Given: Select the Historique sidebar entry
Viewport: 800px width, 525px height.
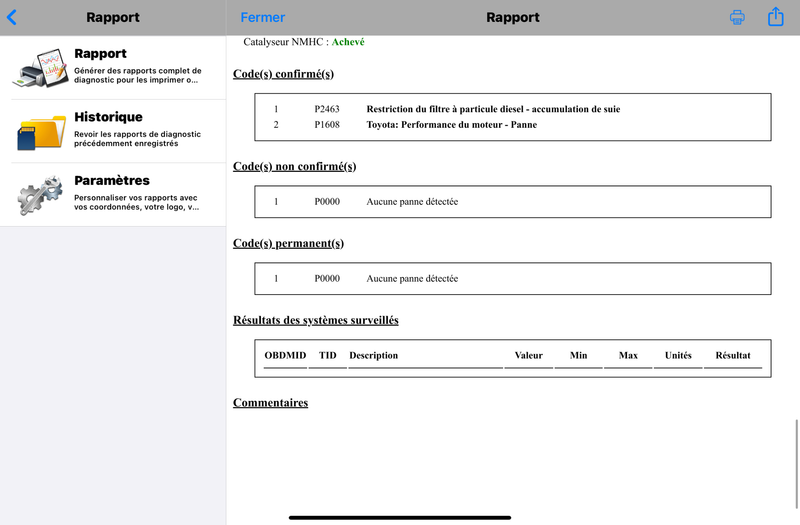Looking at the screenshot, I should pyautogui.click(x=113, y=131).
